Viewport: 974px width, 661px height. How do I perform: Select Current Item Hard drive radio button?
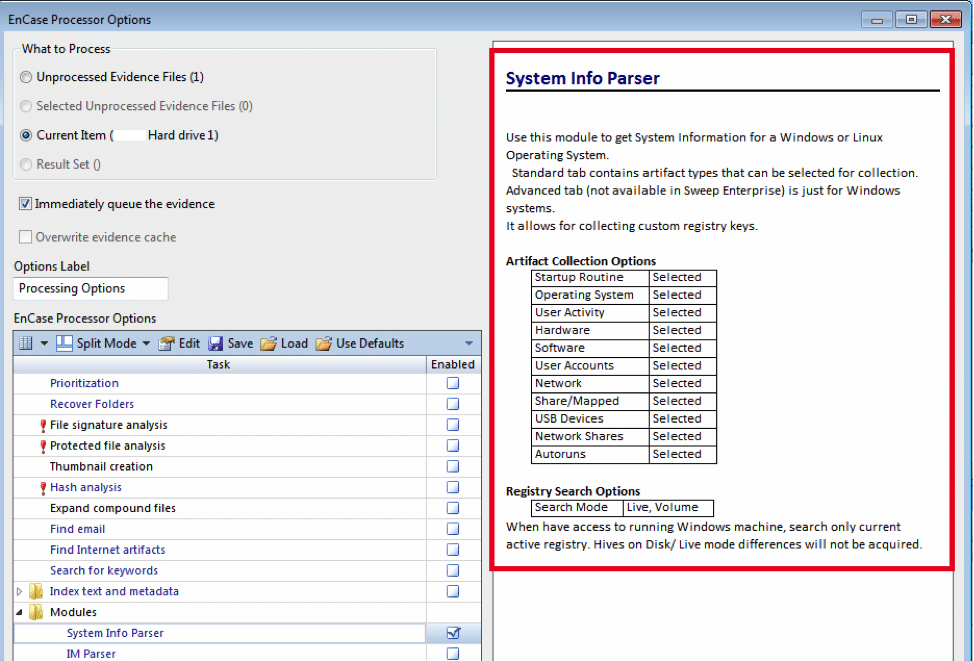pos(26,135)
